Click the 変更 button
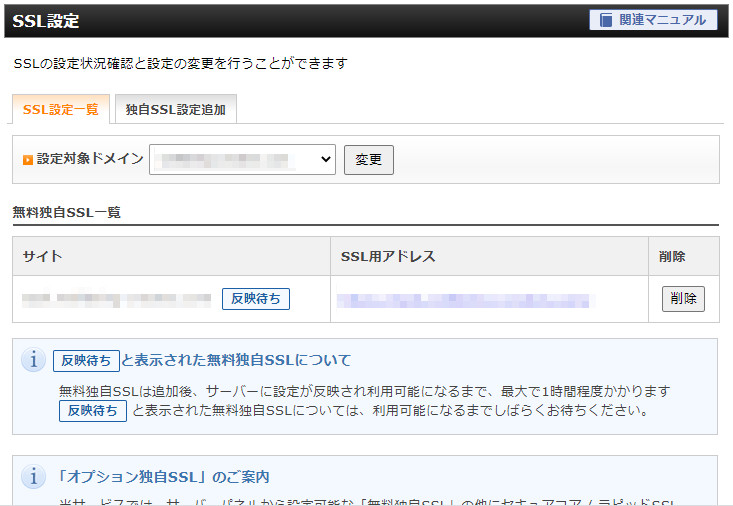733x506 pixels. [369, 160]
